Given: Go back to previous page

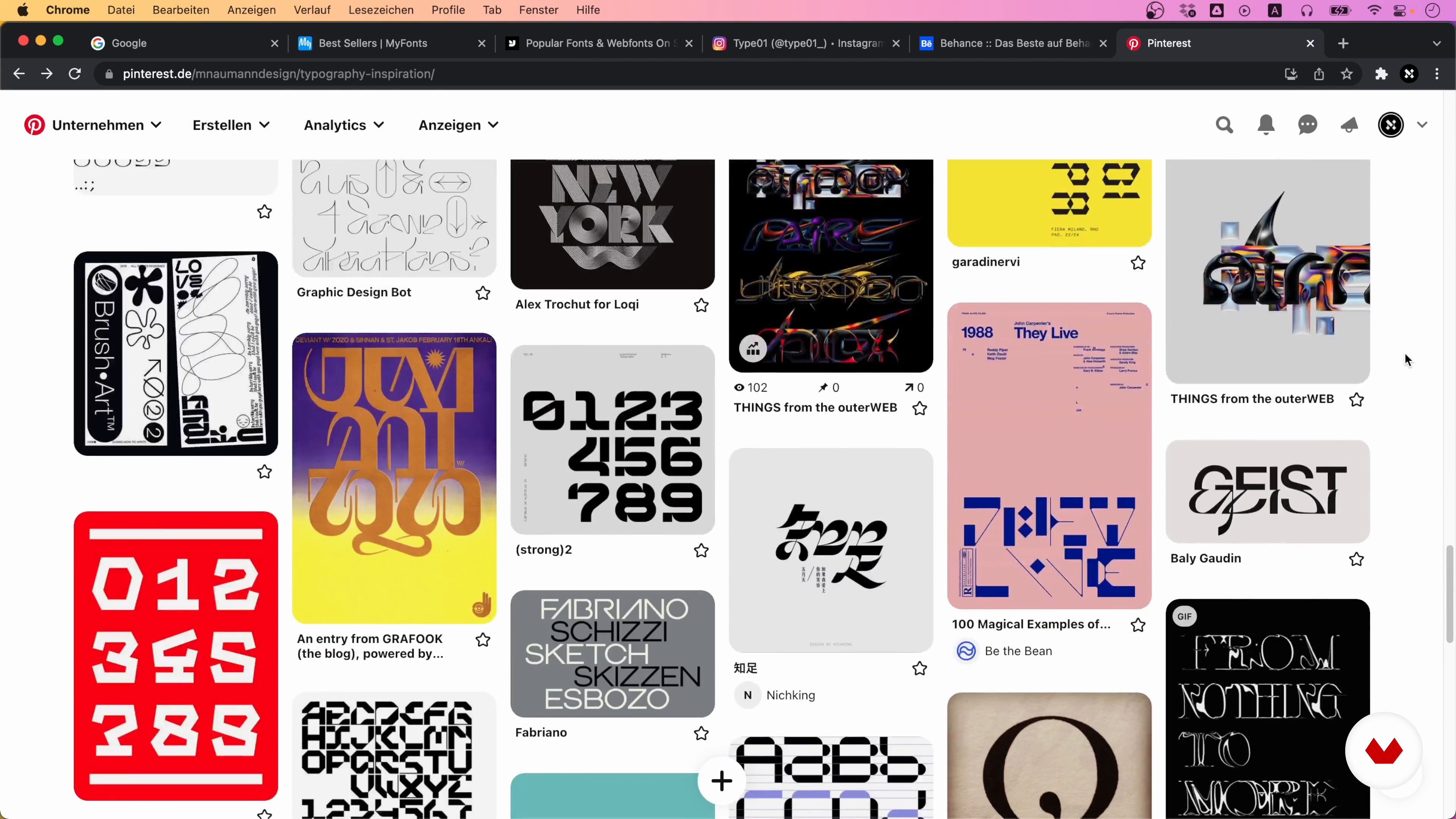Looking at the screenshot, I should 19,74.
